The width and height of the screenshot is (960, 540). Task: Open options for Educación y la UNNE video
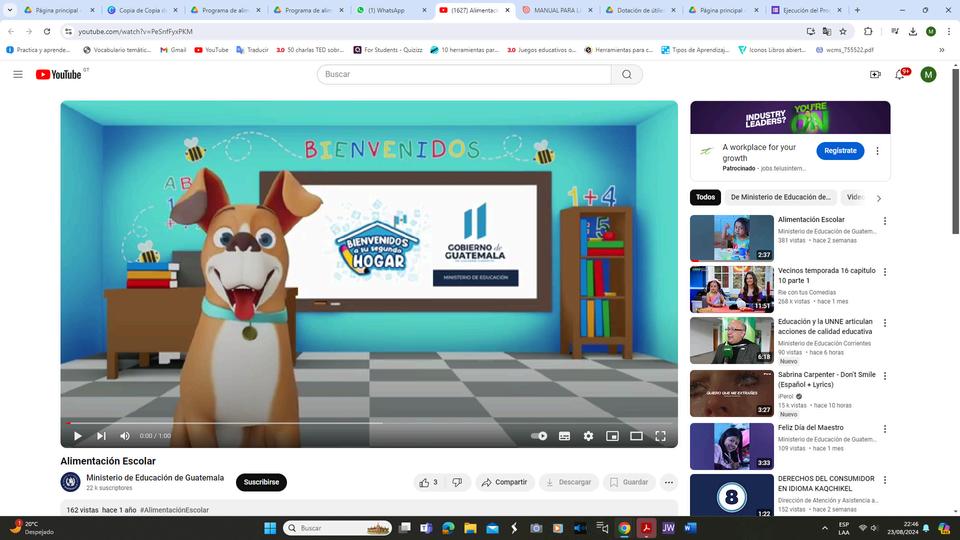tap(885, 323)
